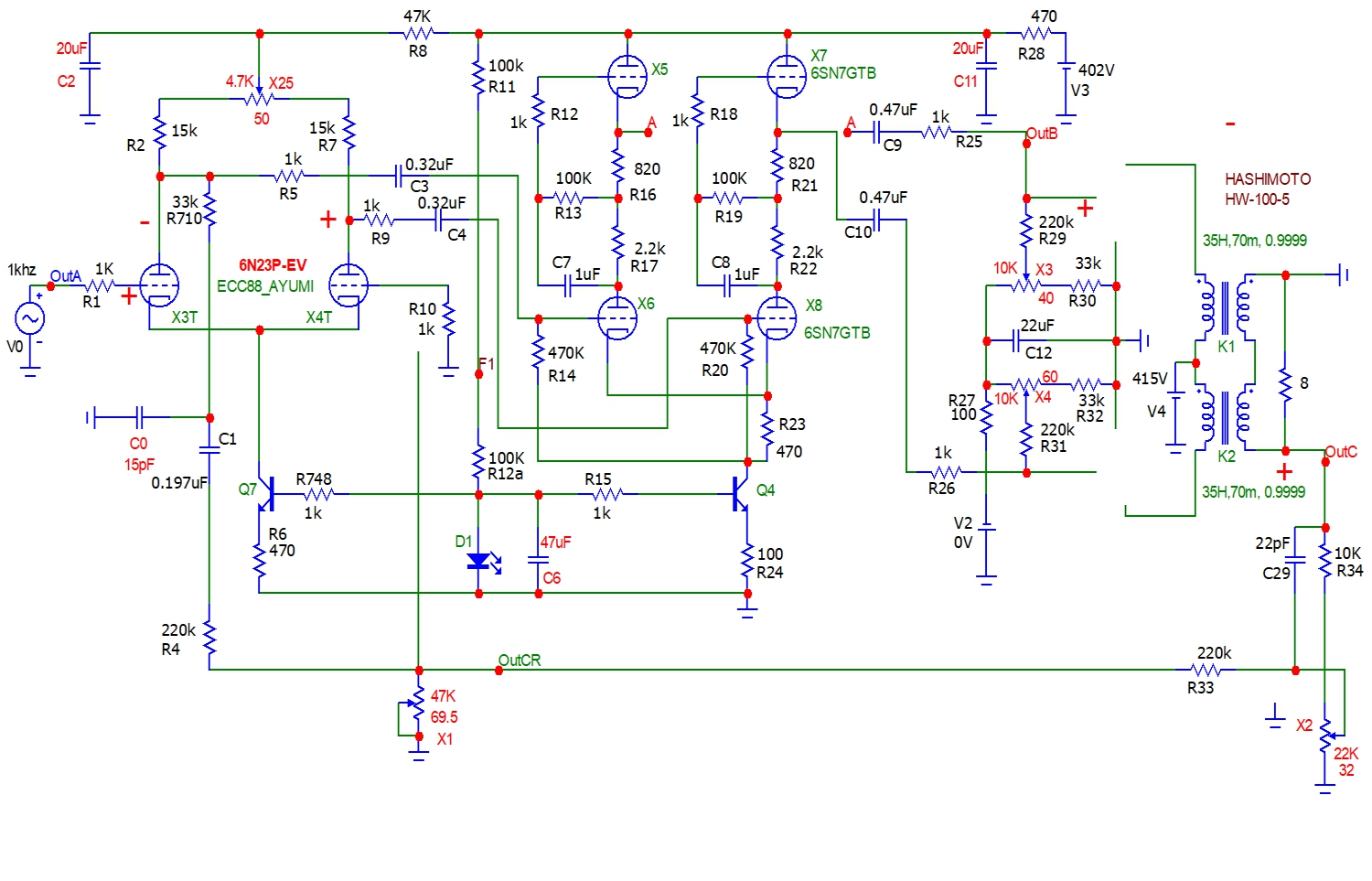This screenshot has height=881, width=1372.
Task: Click the red 6N23P-EV tube label
Action: coord(273,265)
